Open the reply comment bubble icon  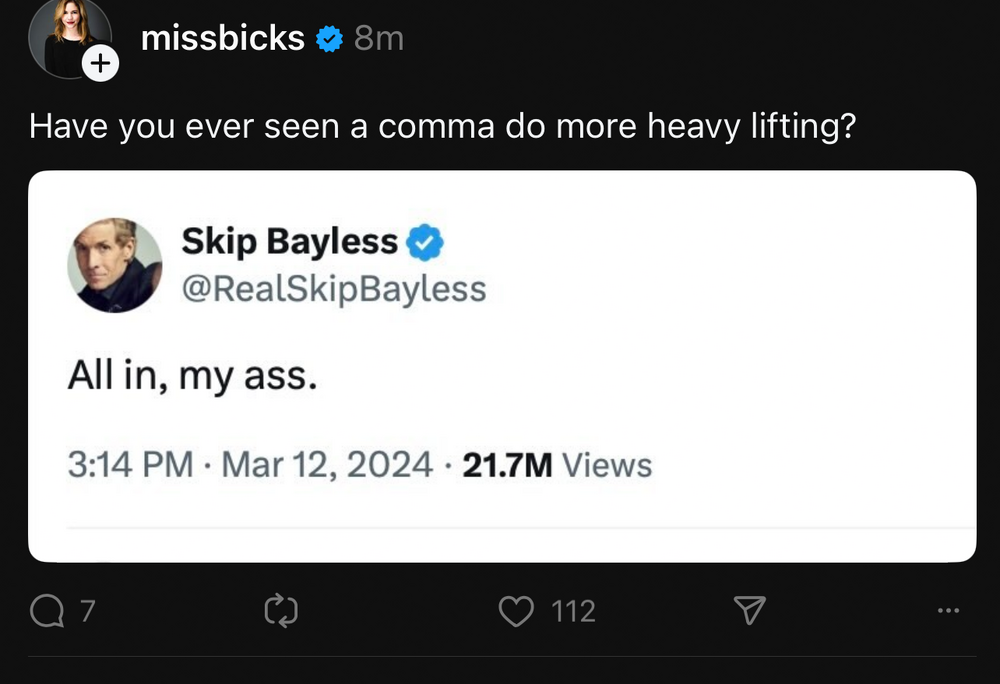[47, 611]
